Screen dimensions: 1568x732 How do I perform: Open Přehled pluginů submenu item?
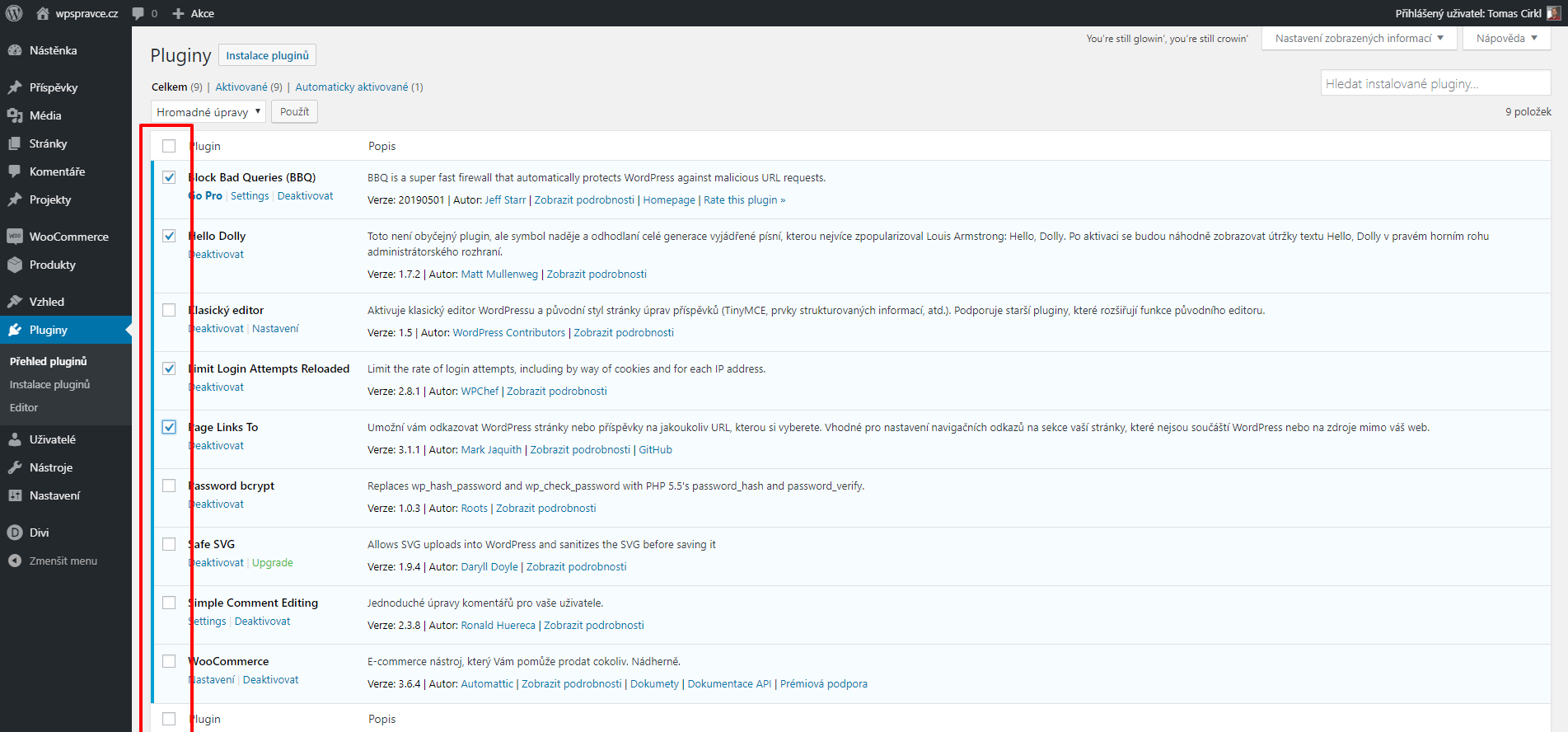pyautogui.click(x=48, y=361)
